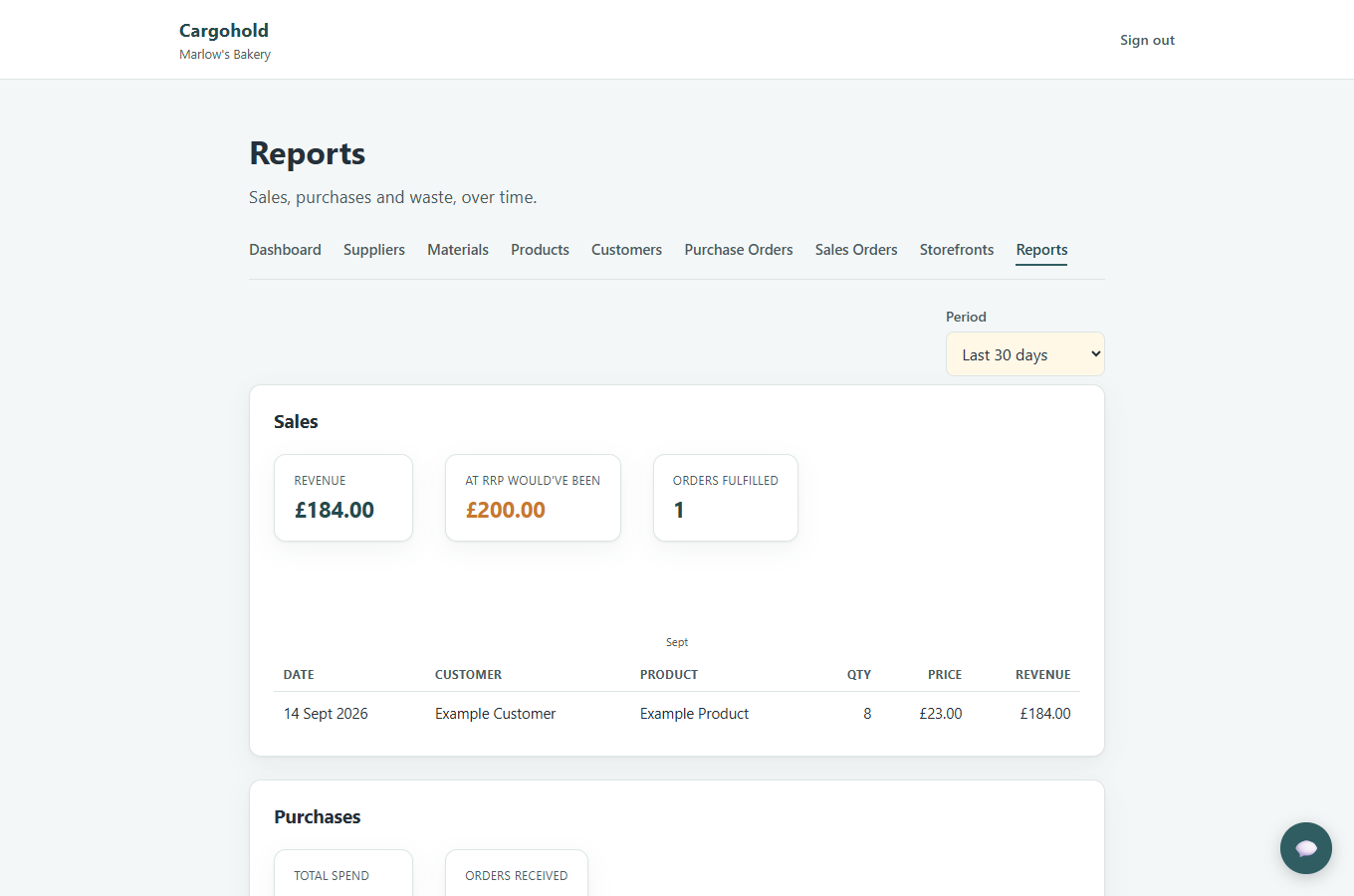1354x896 pixels.
Task: Click the Purchases section heading
Action: tap(317, 817)
